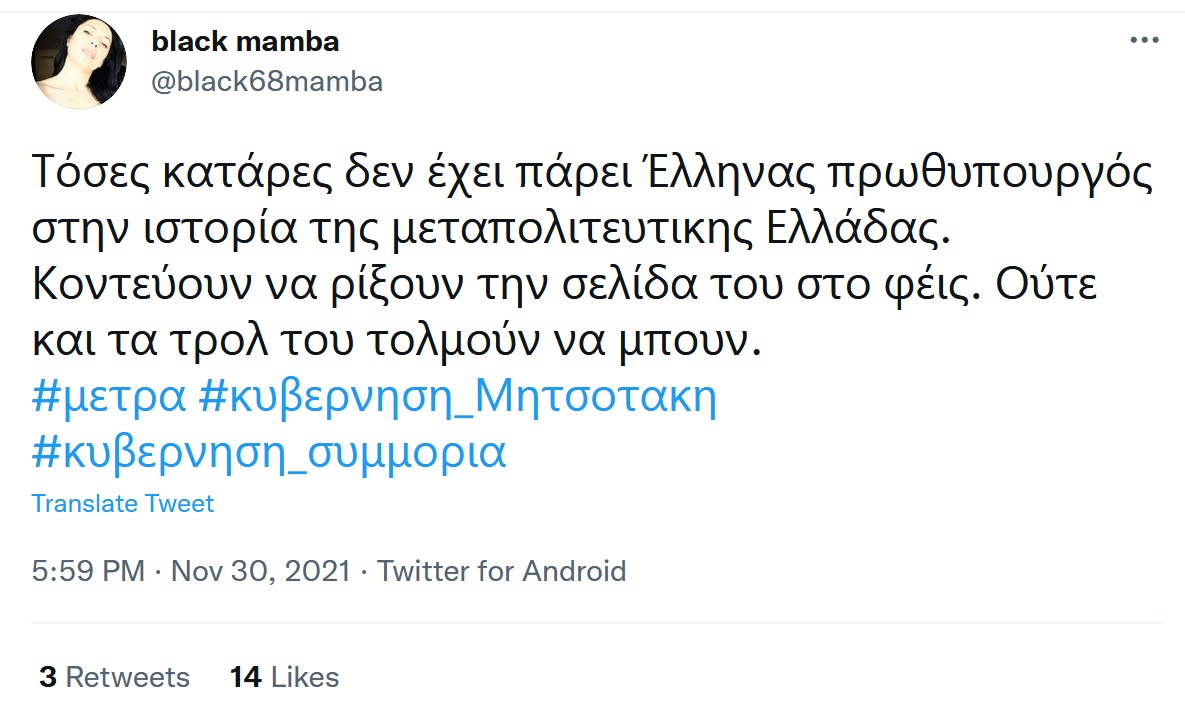The image size is (1185, 714).
Task: Click the Nov 30, 2021 date
Action: pyautogui.click(x=261, y=571)
